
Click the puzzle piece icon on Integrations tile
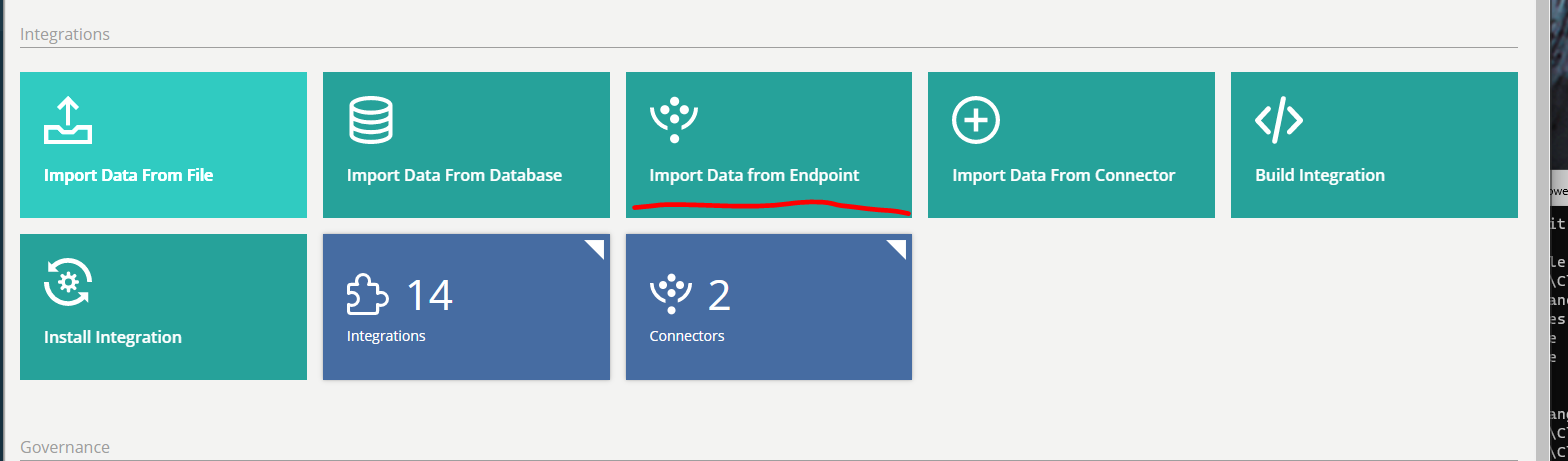tap(369, 295)
